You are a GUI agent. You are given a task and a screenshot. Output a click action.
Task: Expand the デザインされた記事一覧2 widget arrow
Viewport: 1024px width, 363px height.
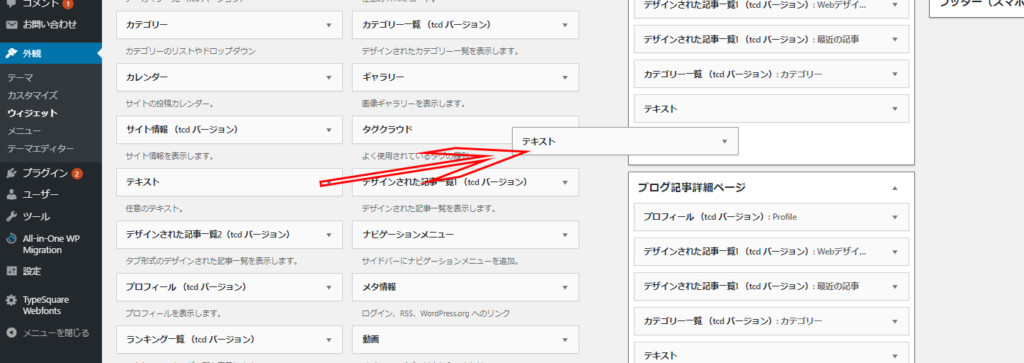(x=328, y=234)
